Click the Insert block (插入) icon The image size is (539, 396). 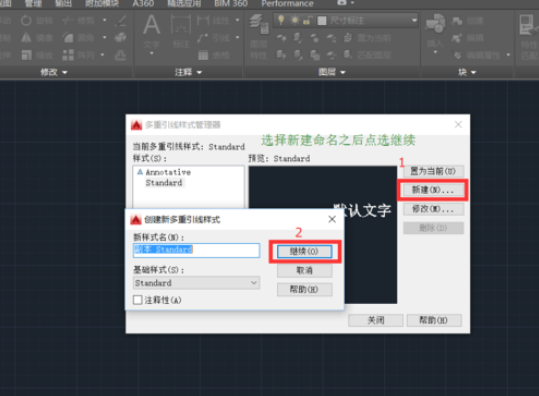(435, 24)
